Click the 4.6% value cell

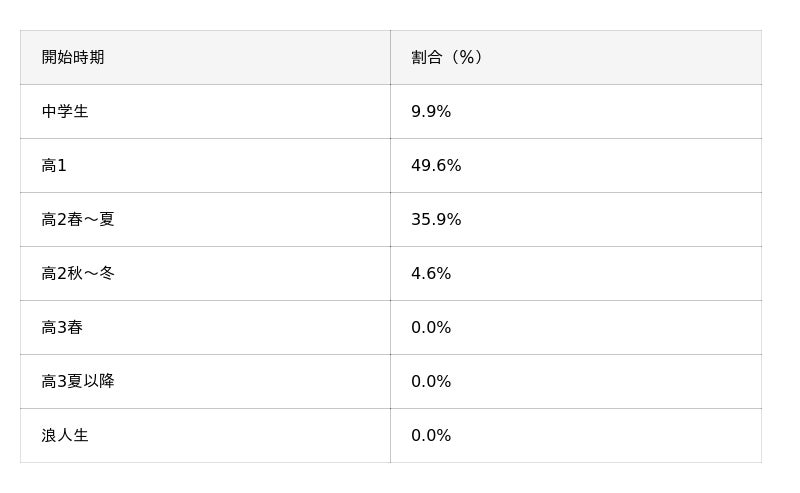[x=431, y=274]
